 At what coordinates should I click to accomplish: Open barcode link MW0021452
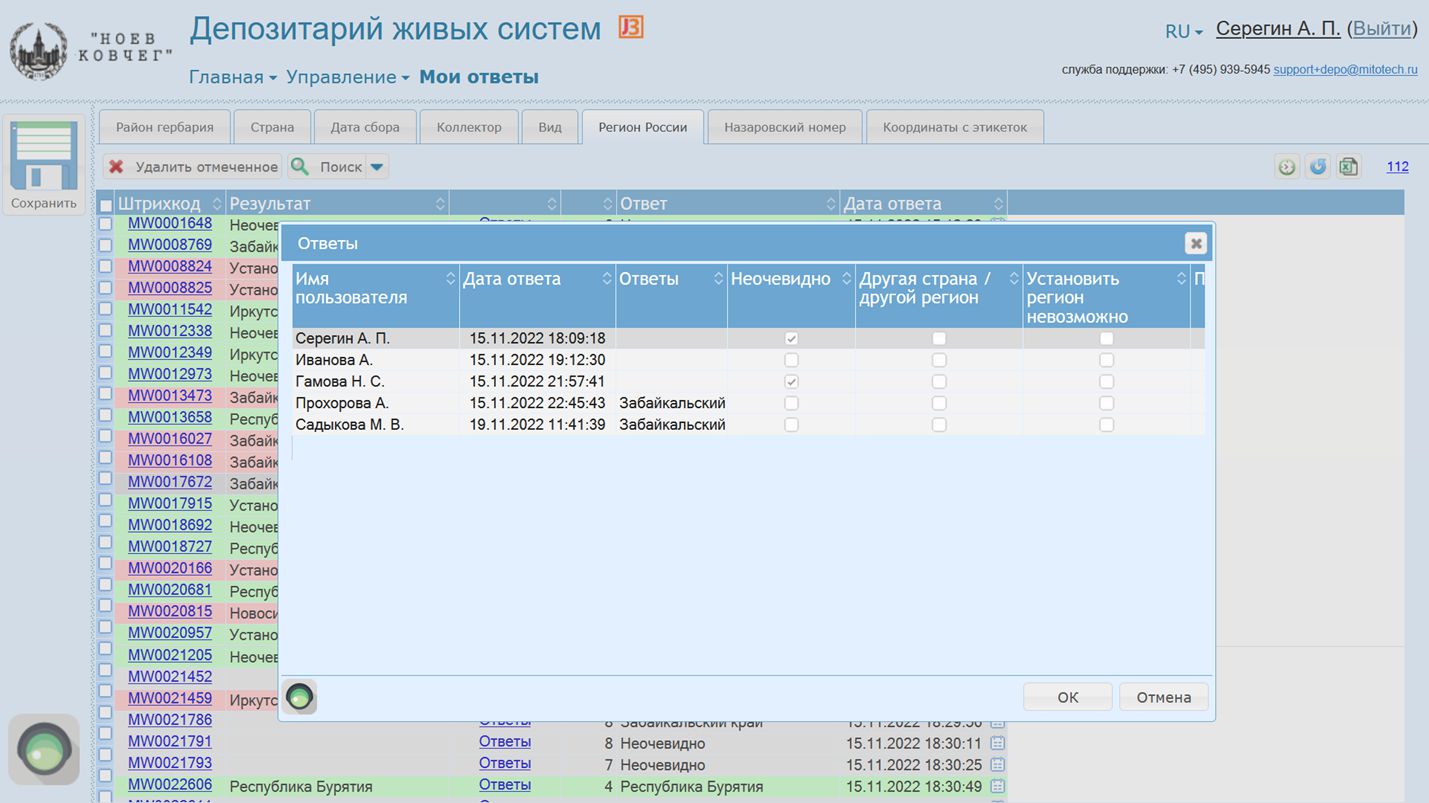[170, 677]
